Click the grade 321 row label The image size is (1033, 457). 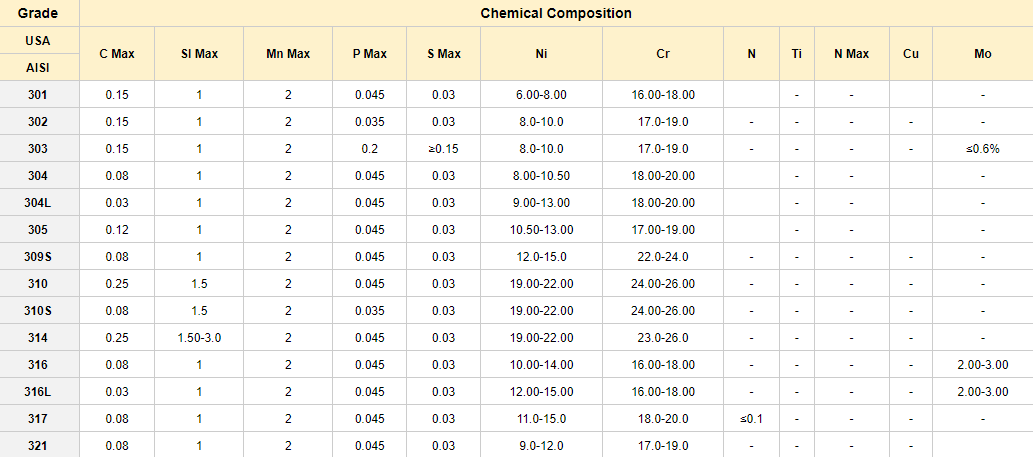[39, 446]
